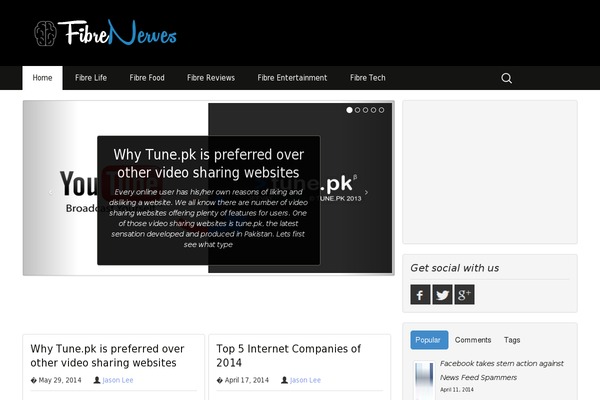
Task: Switch to the Tags tab
Action: pyautogui.click(x=512, y=340)
